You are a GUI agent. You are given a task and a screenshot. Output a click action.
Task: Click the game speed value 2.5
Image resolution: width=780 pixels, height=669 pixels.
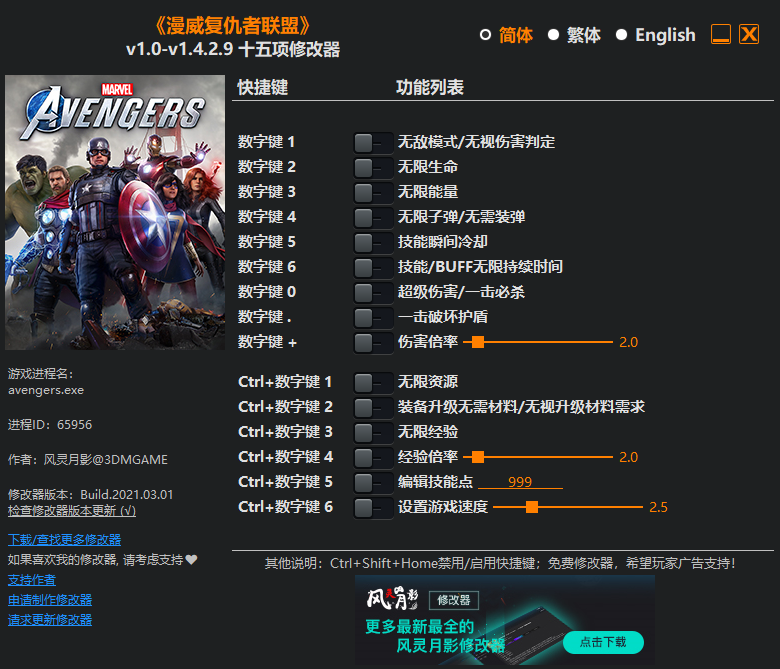659,507
